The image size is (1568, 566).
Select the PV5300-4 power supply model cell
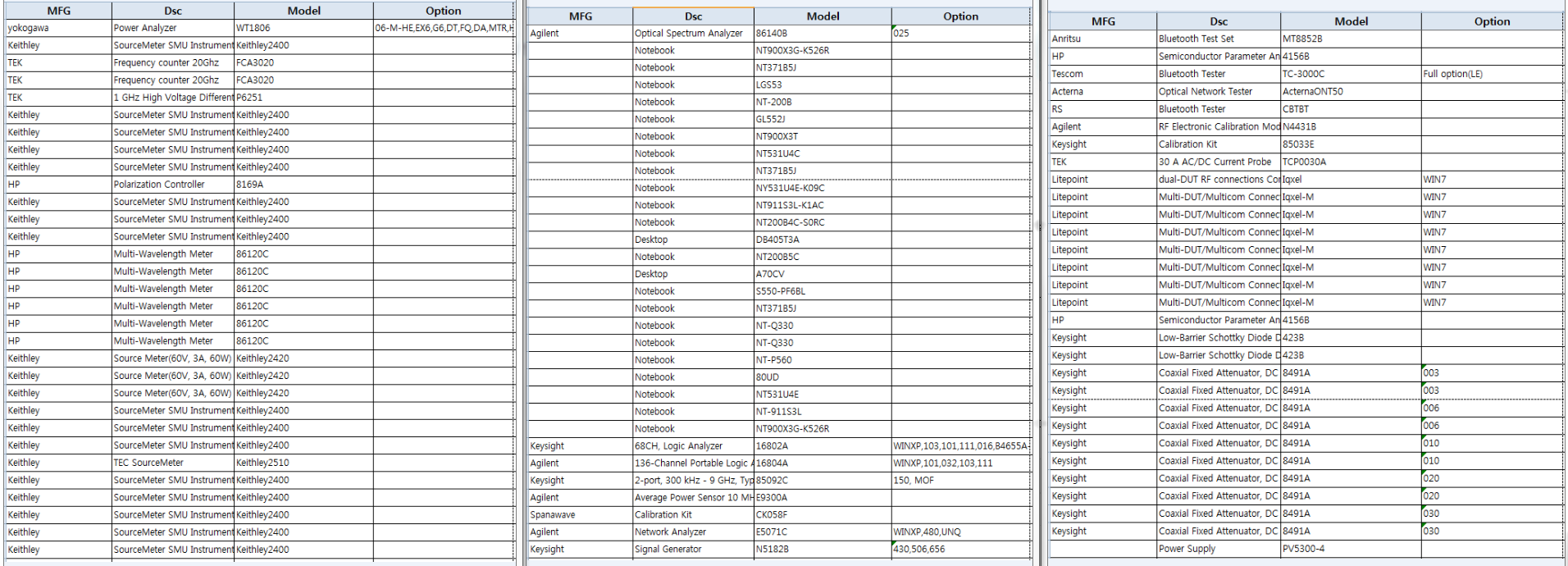(x=1304, y=549)
